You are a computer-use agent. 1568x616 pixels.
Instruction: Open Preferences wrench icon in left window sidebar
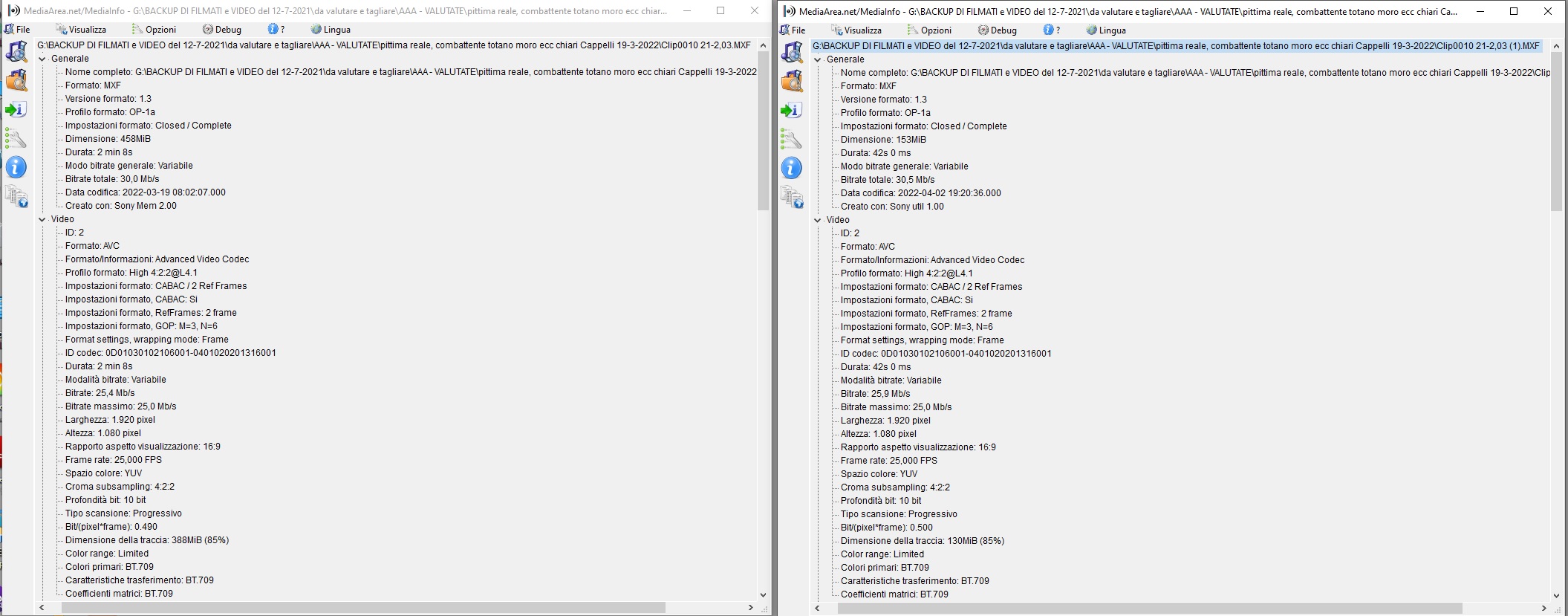tap(16, 138)
